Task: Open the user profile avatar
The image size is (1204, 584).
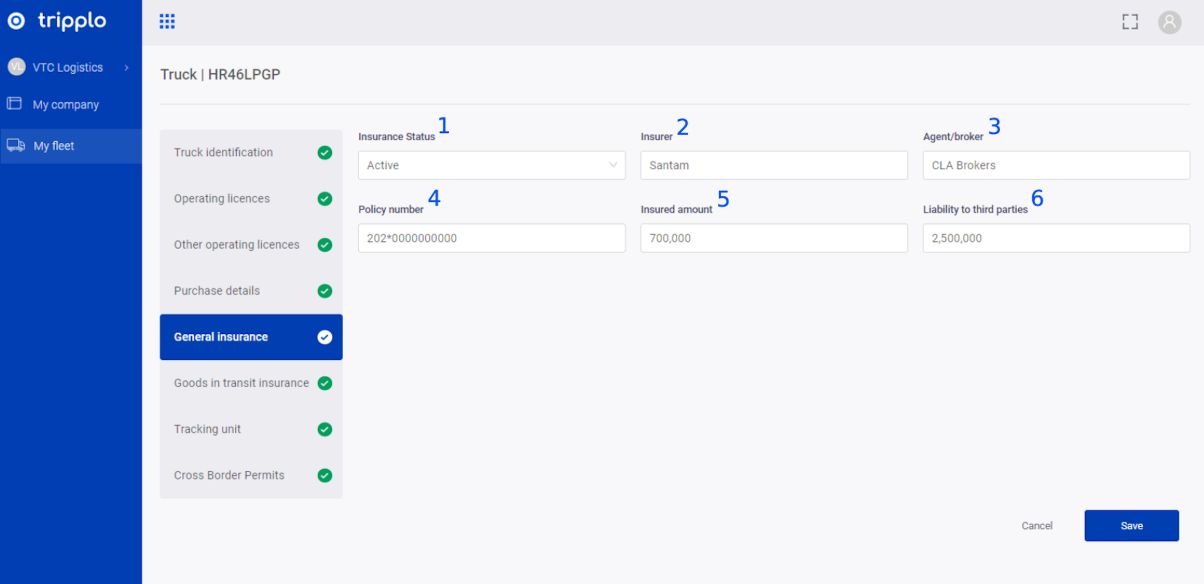Action: click(1169, 22)
